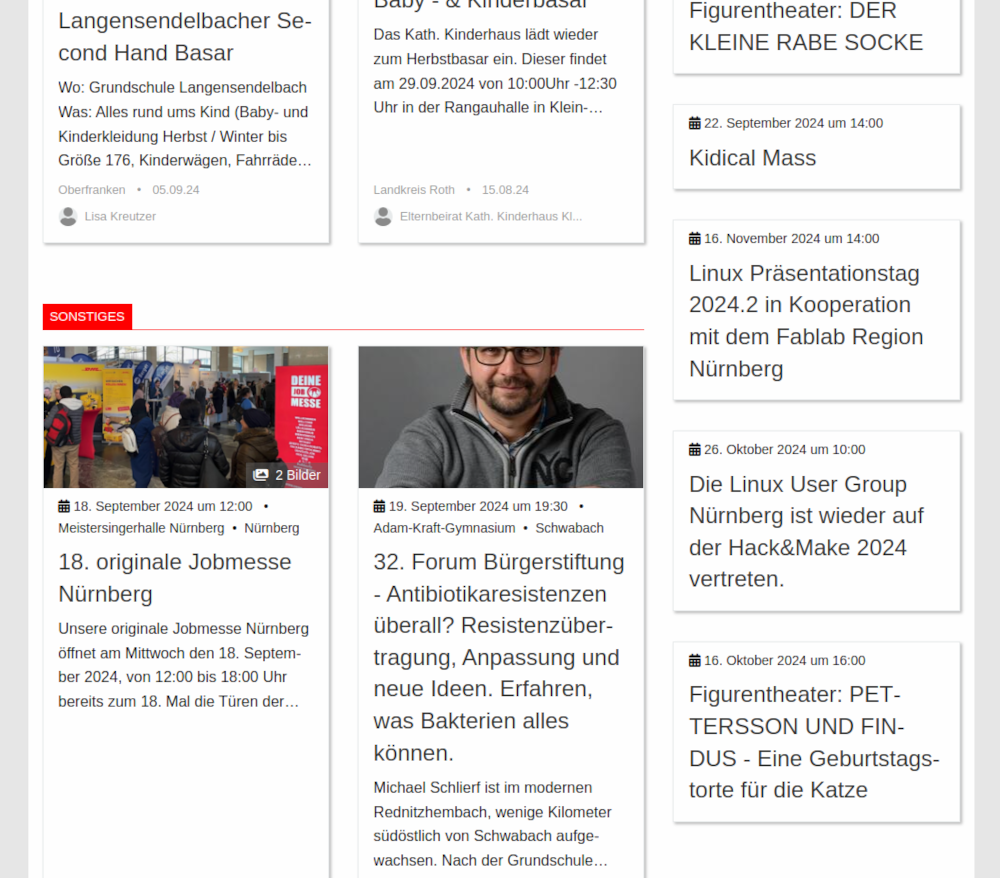Click the portrait photo of man with glasses
This screenshot has height=878, width=1000.
tap(501, 417)
